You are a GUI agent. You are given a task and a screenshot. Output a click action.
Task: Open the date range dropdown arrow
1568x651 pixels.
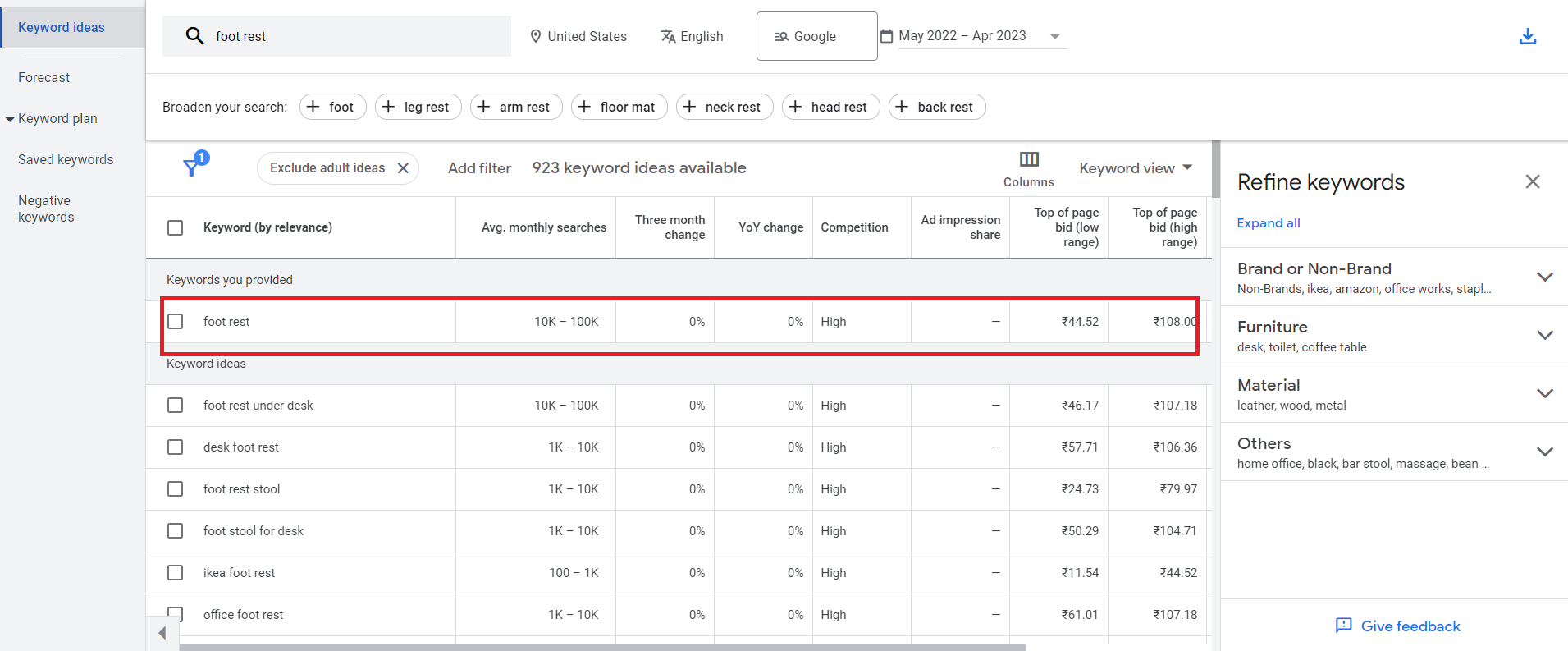[1055, 36]
